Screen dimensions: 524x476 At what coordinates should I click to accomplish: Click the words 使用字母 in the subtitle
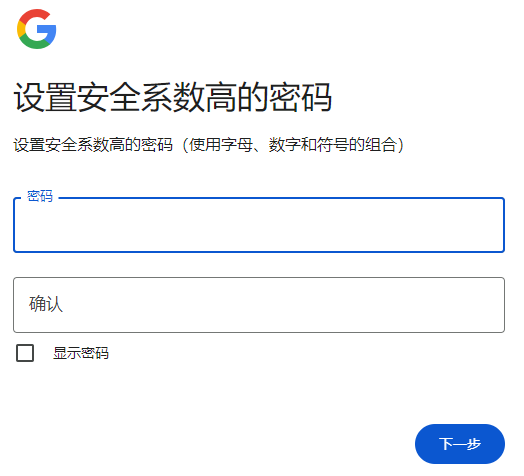point(223,146)
